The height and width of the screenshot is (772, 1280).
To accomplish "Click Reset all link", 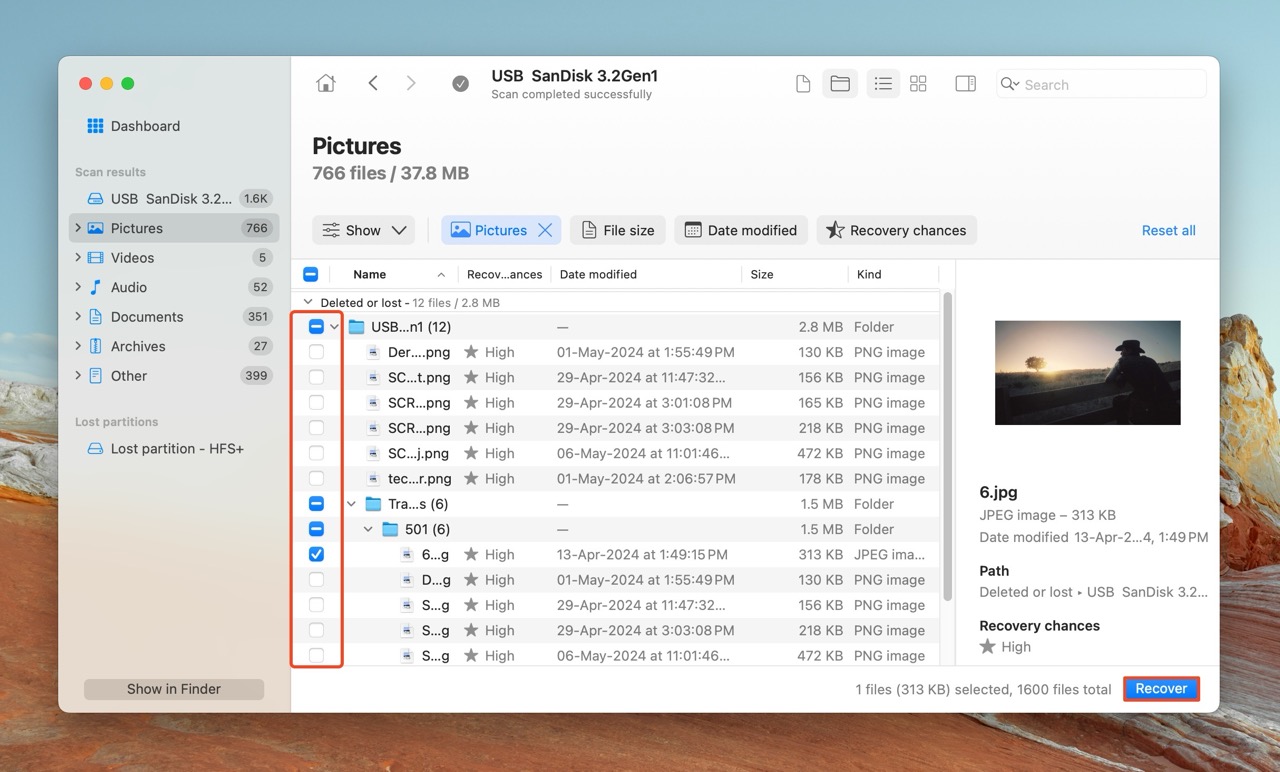I will tap(1168, 230).
